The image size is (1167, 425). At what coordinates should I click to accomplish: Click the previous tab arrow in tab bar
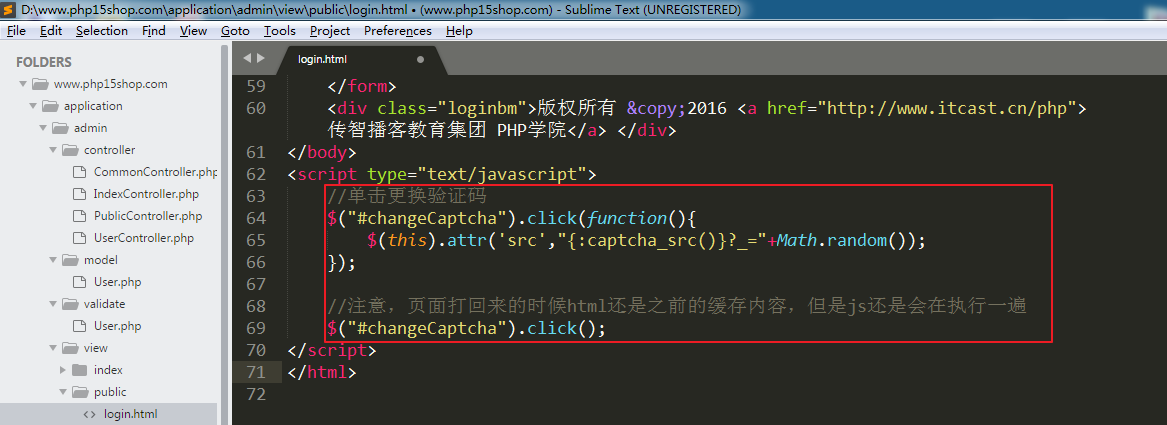[x=247, y=59]
